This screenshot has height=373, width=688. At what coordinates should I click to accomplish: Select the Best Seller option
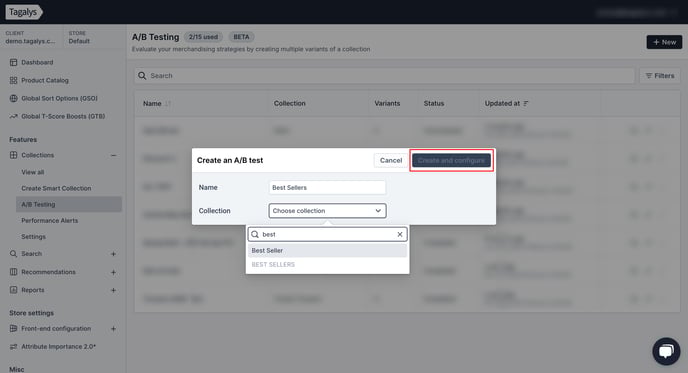[327, 251]
